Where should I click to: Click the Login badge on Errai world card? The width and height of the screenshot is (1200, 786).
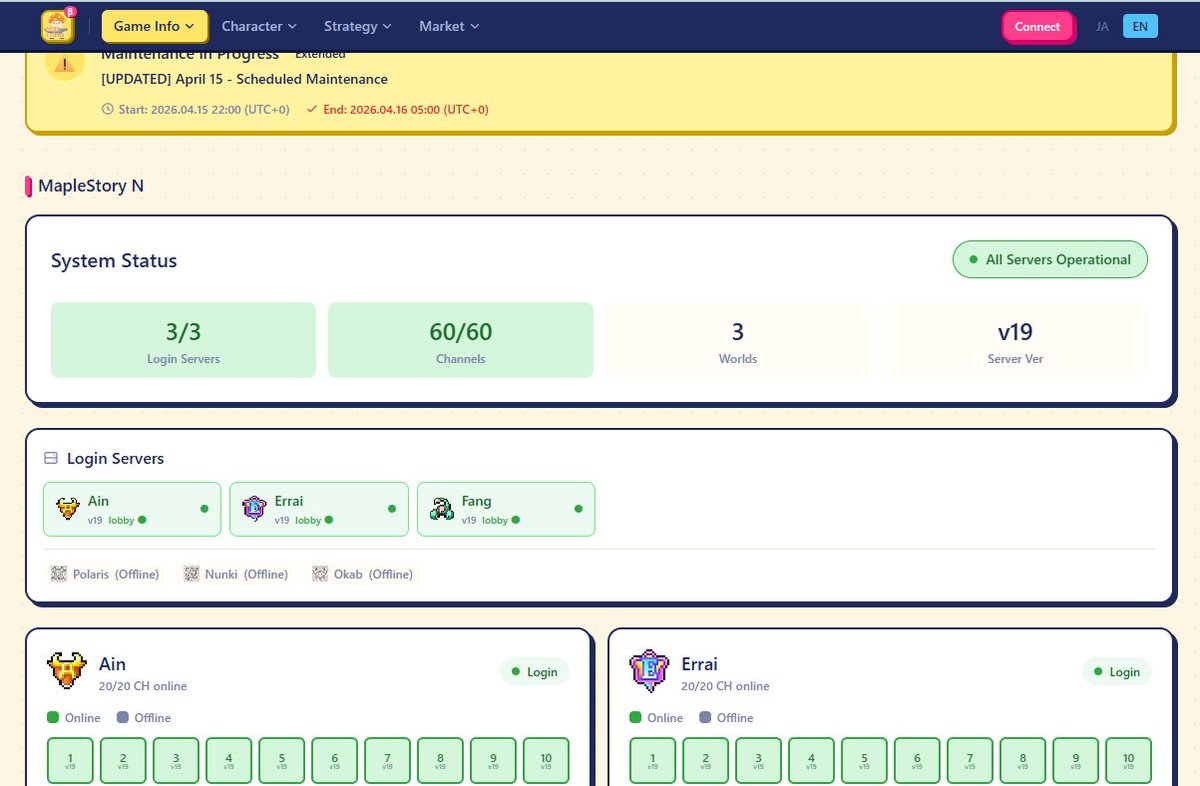point(1117,672)
